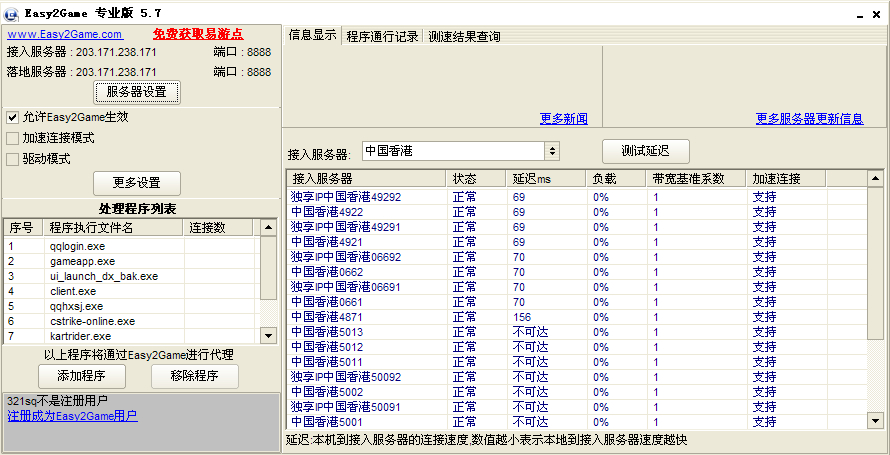Enable 加速连接模式 checkbox
890x455 pixels.
pyautogui.click(x=12, y=138)
